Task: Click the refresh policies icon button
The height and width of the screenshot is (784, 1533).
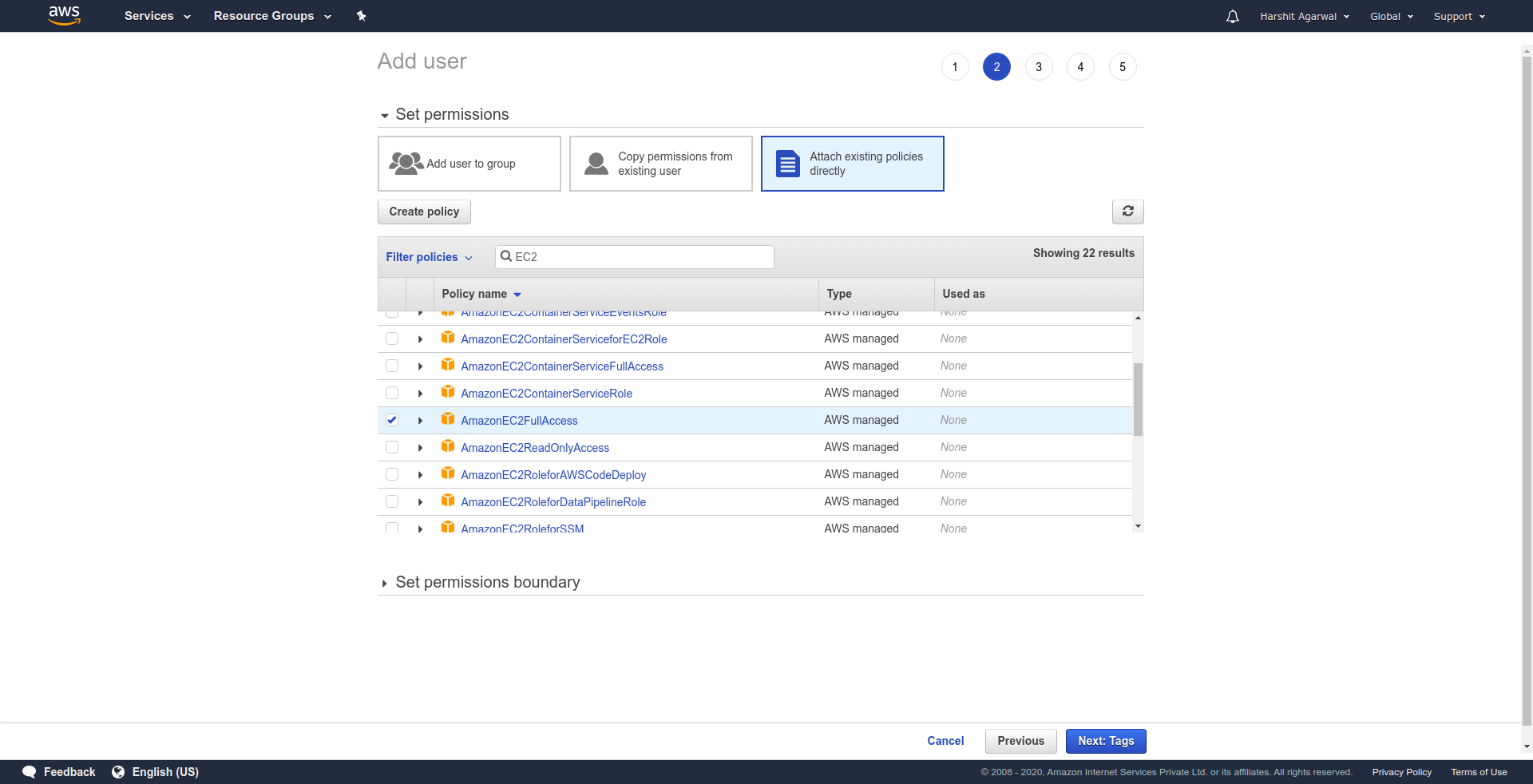Action: pyautogui.click(x=1127, y=212)
